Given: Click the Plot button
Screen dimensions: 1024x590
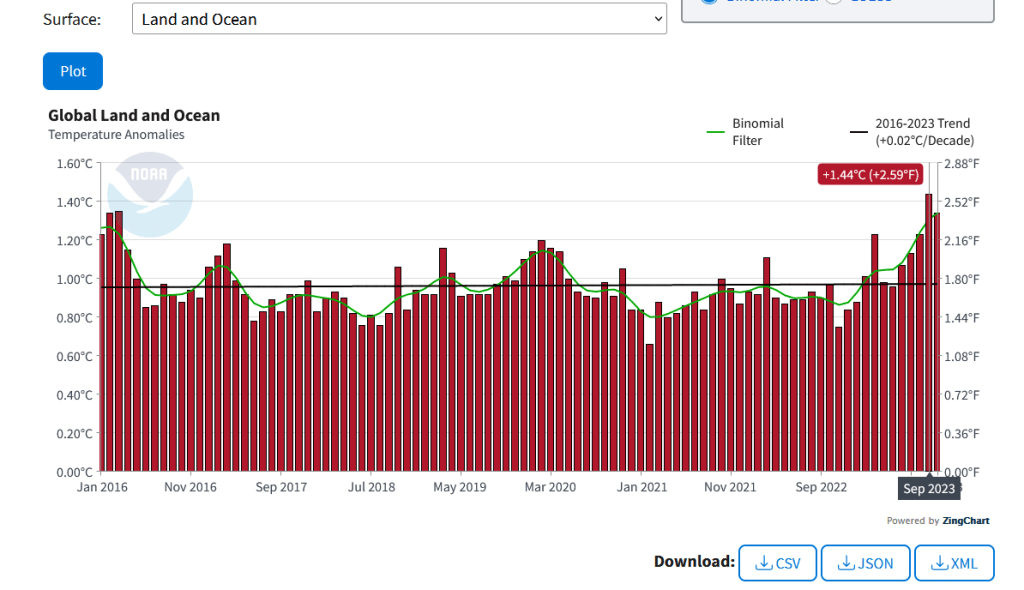Looking at the screenshot, I should pyautogui.click(x=73, y=71).
